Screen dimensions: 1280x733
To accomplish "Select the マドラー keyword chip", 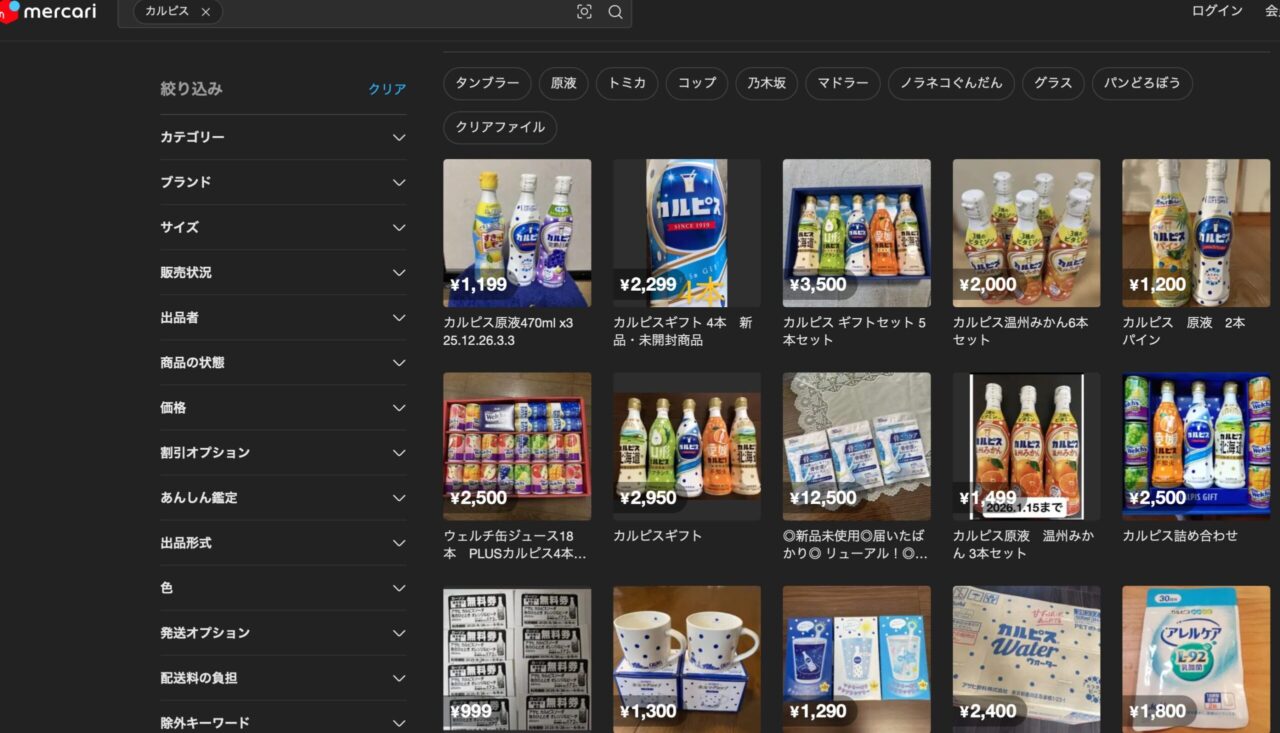I will [843, 83].
